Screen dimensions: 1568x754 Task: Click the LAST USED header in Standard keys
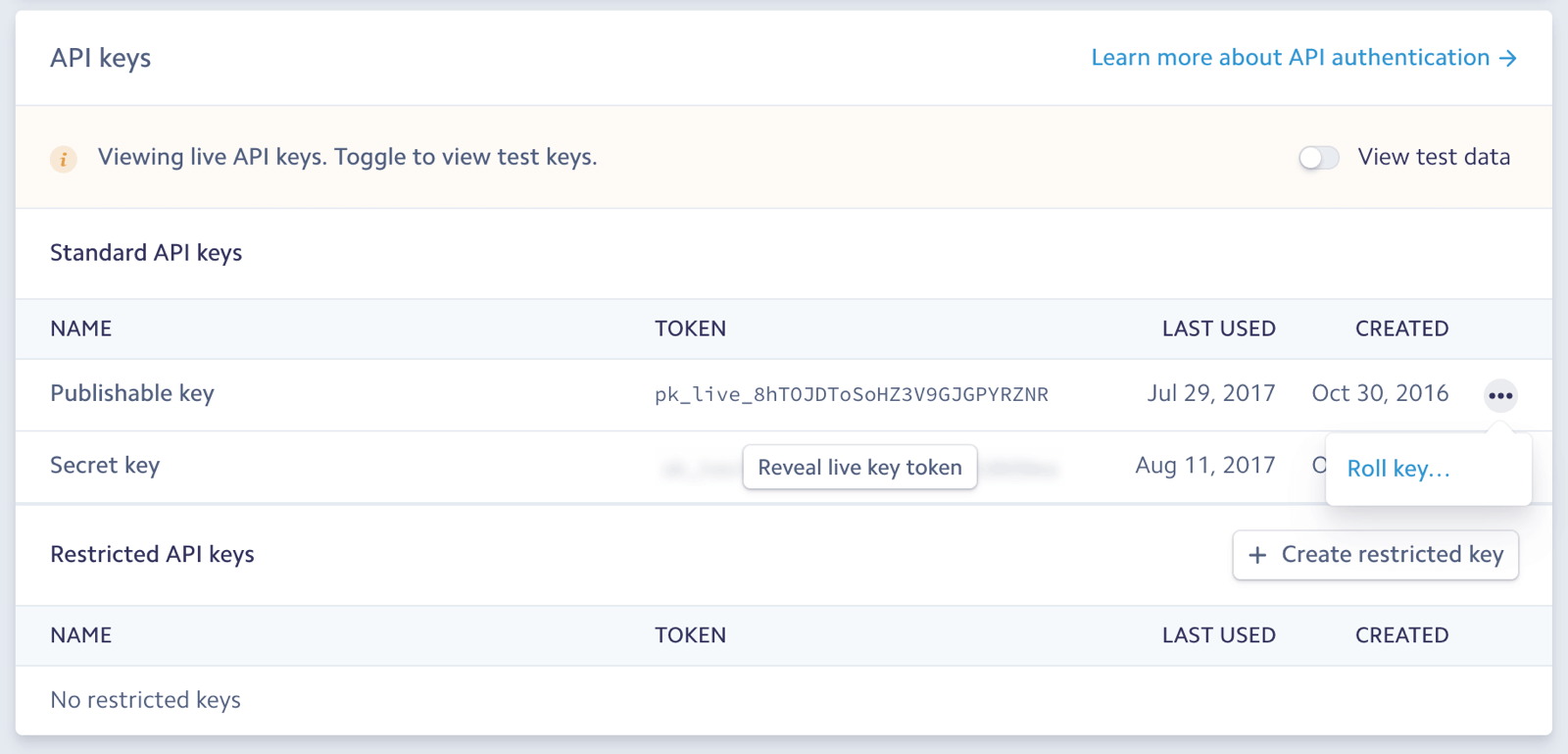pos(1218,328)
